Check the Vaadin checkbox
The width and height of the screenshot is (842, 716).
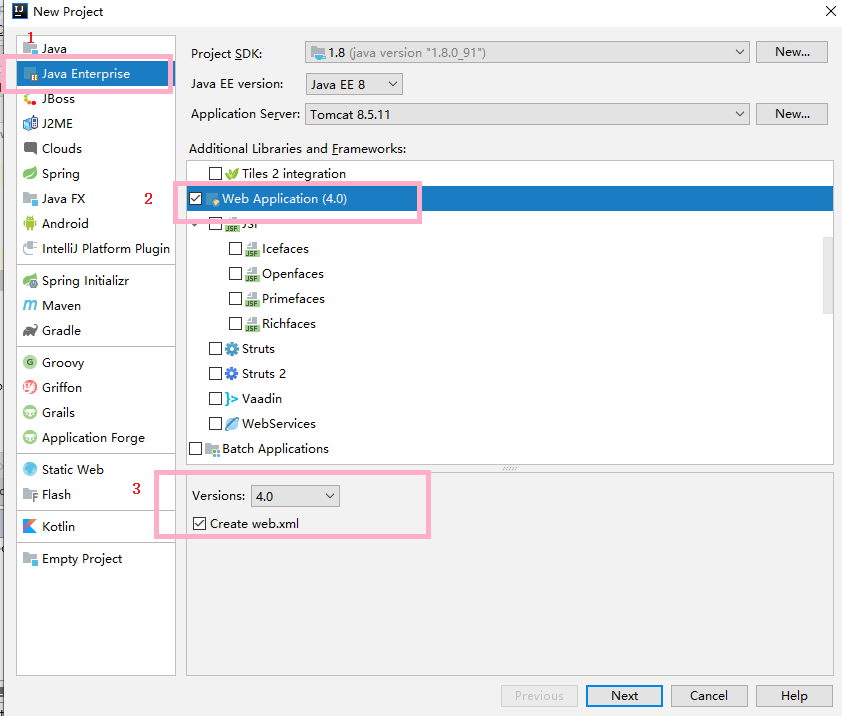coord(215,399)
